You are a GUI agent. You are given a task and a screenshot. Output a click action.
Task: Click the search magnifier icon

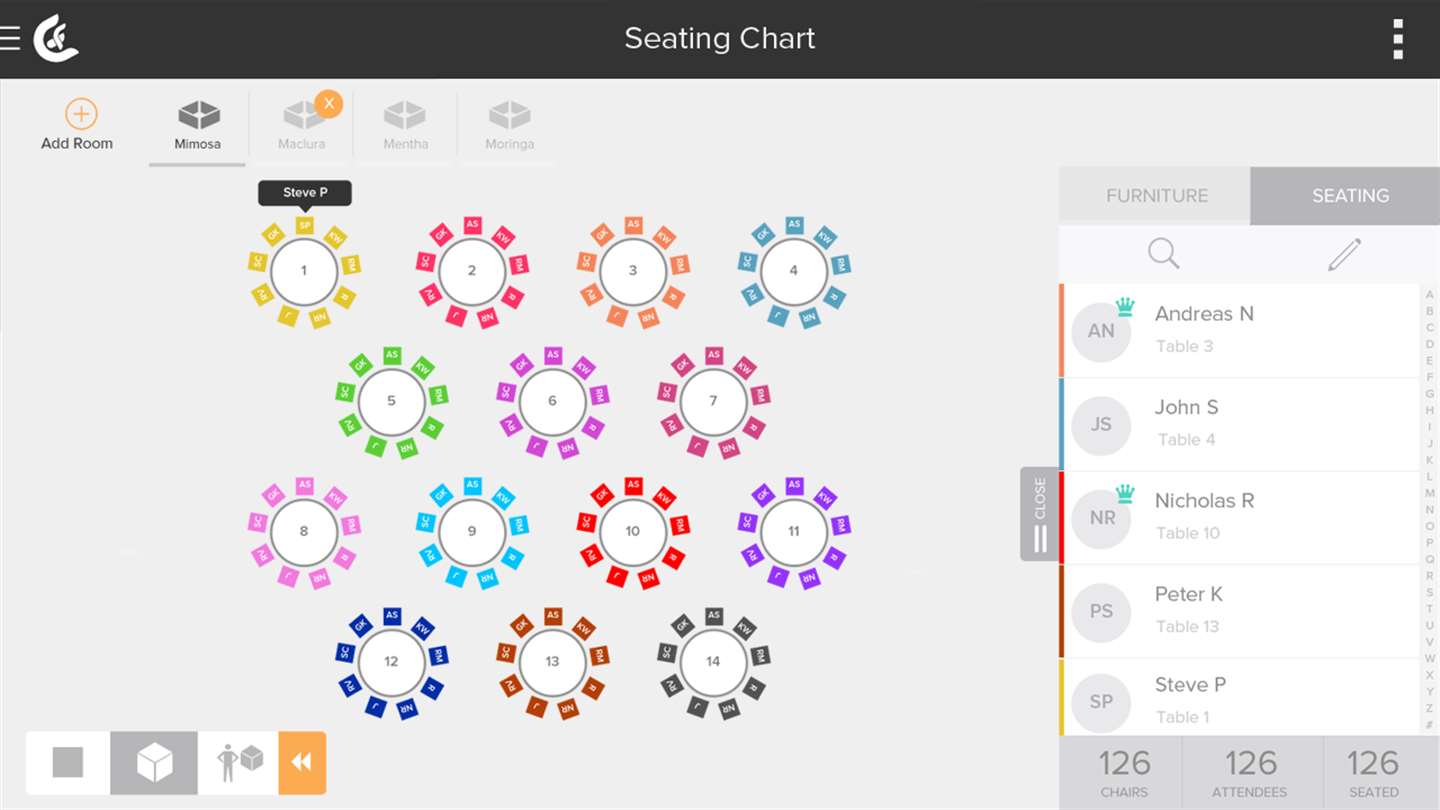click(1163, 254)
